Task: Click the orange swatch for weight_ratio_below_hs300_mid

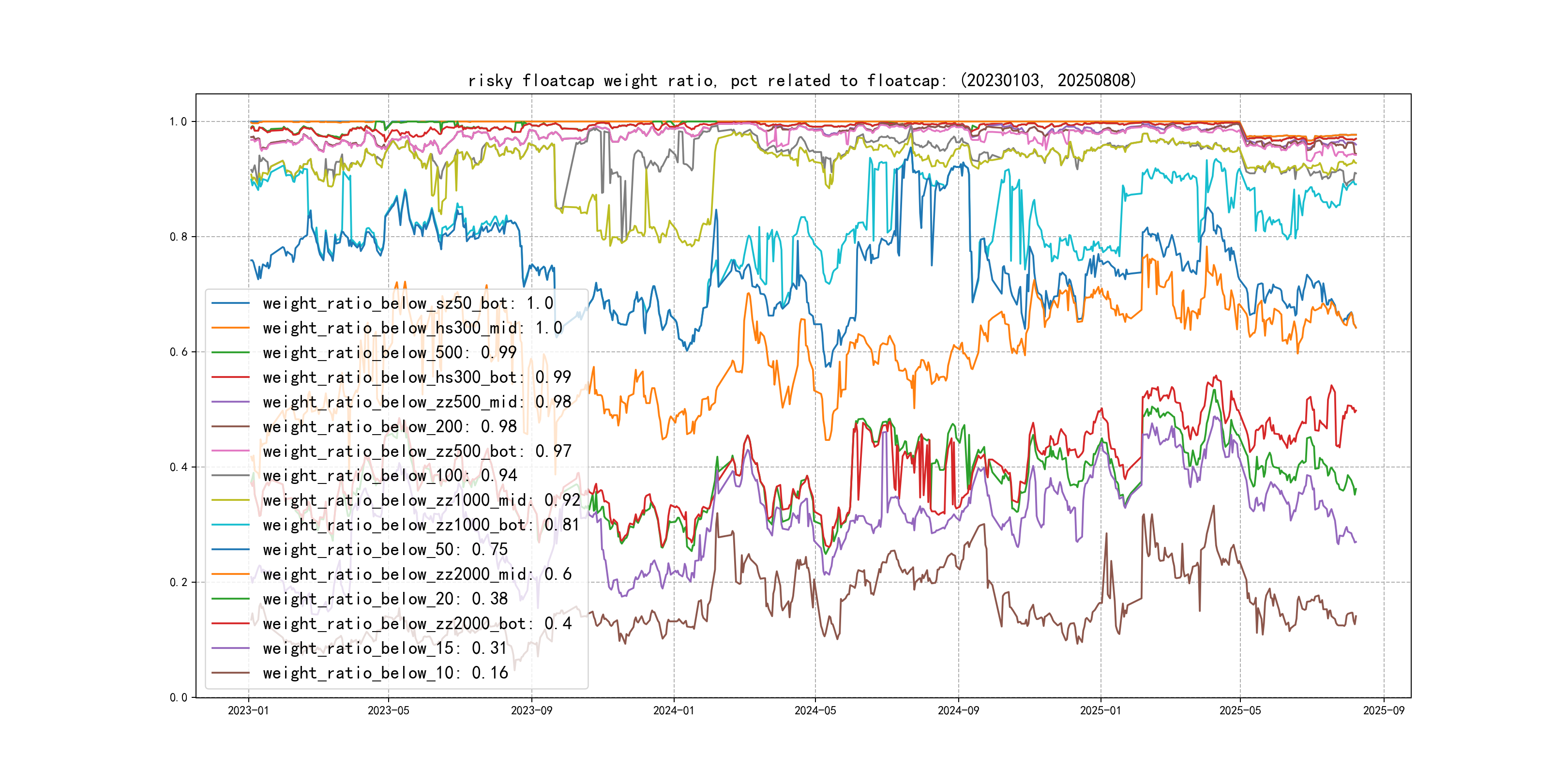Action: tap(230, 328)
